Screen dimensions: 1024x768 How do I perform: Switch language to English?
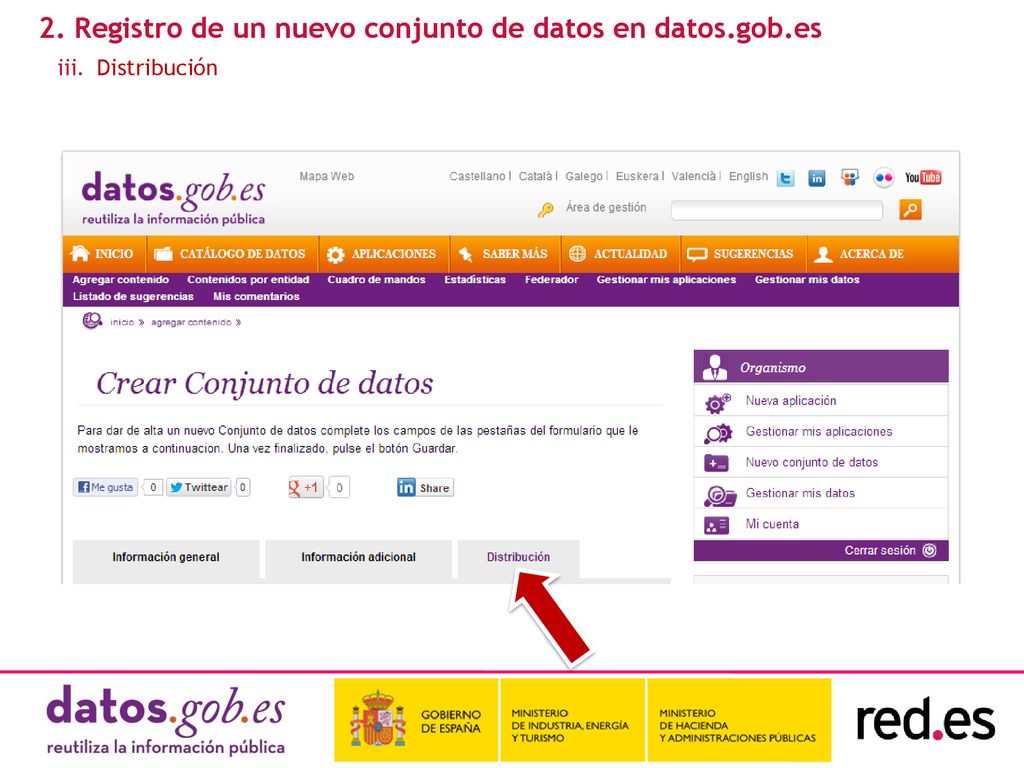point(748,176)
